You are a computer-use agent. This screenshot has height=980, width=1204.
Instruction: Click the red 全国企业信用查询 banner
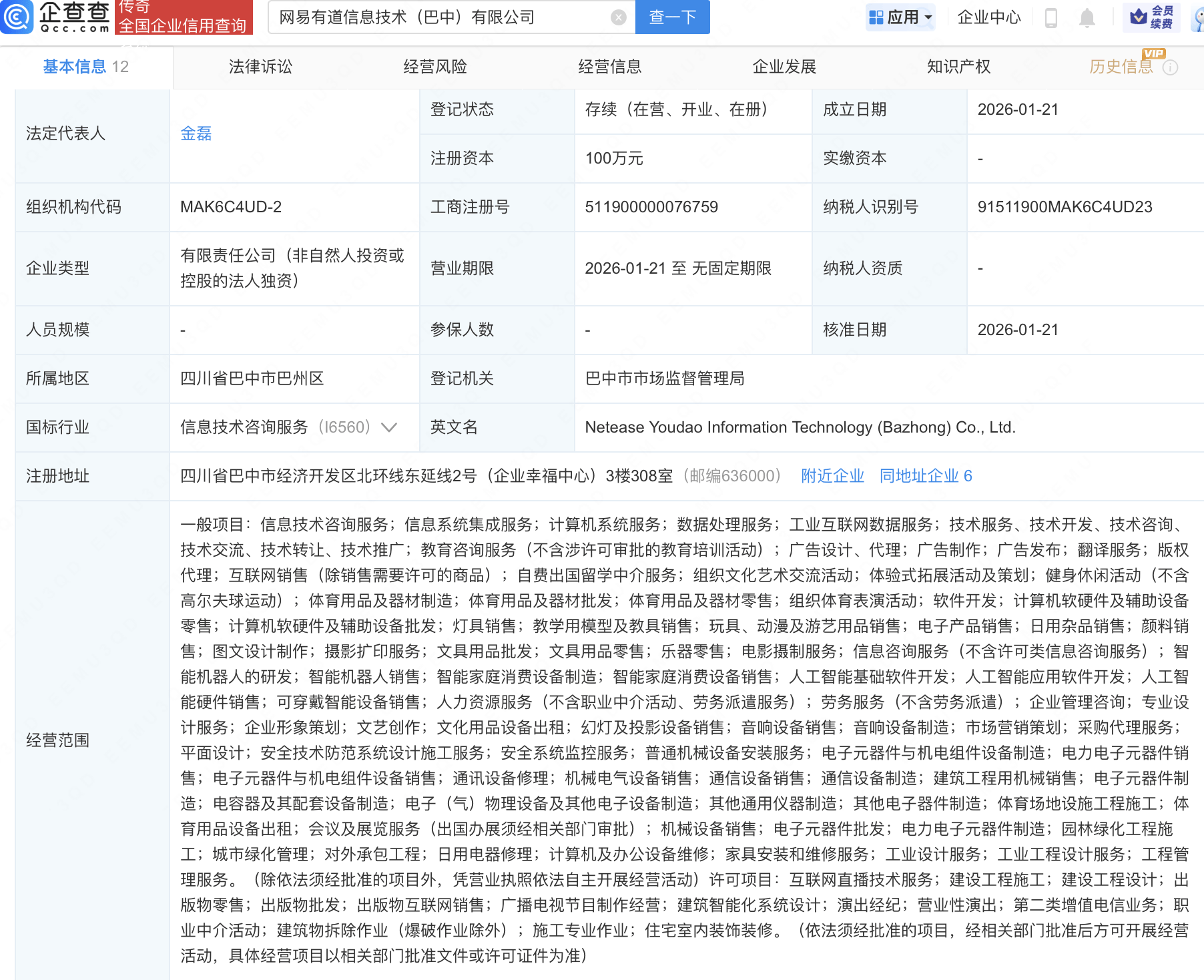184,17
